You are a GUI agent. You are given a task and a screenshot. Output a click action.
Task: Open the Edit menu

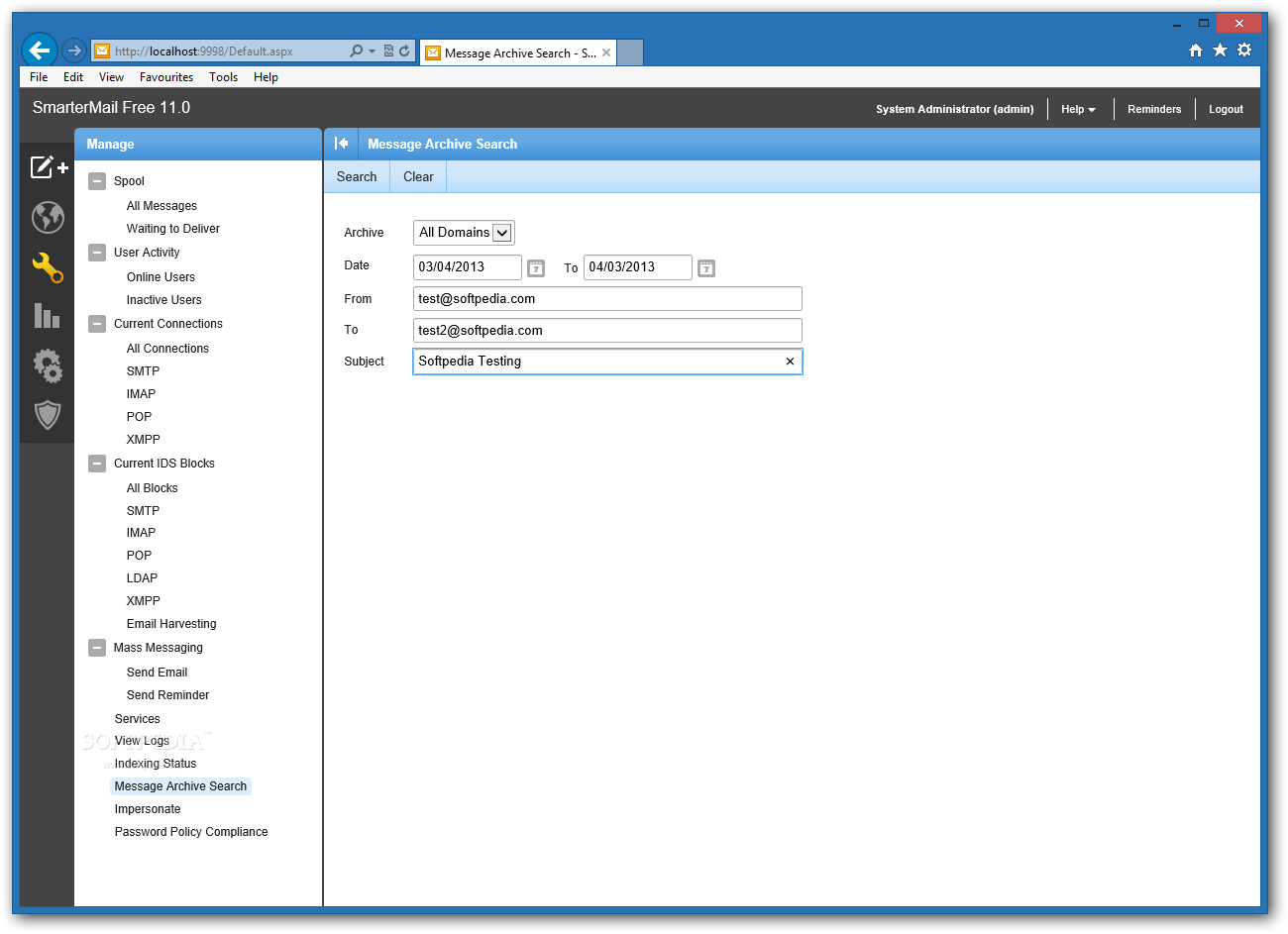[x=73, y=77]
